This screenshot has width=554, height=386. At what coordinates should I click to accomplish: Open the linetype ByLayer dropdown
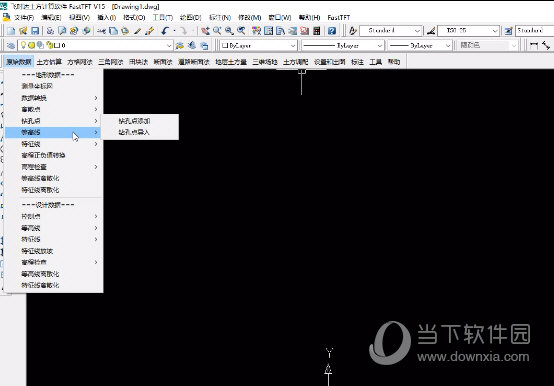pyautogui.click(x=379, y=46)
